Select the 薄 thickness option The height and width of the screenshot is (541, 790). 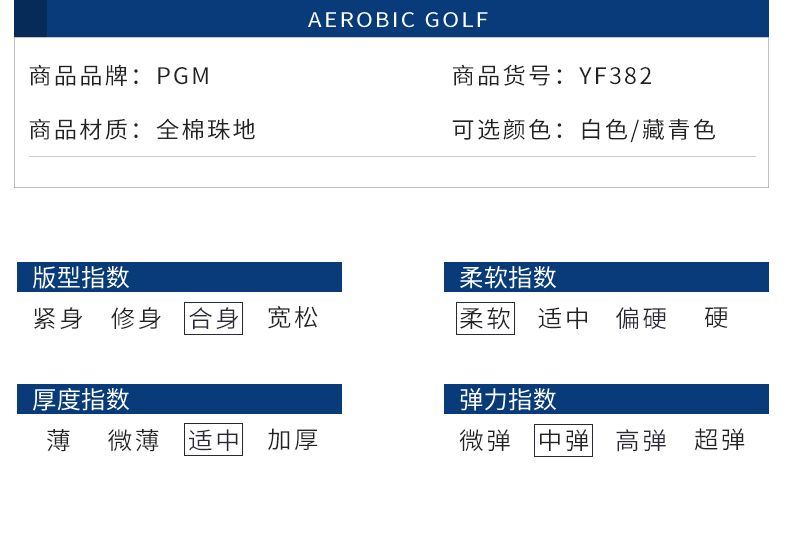(x=58, y=440)
